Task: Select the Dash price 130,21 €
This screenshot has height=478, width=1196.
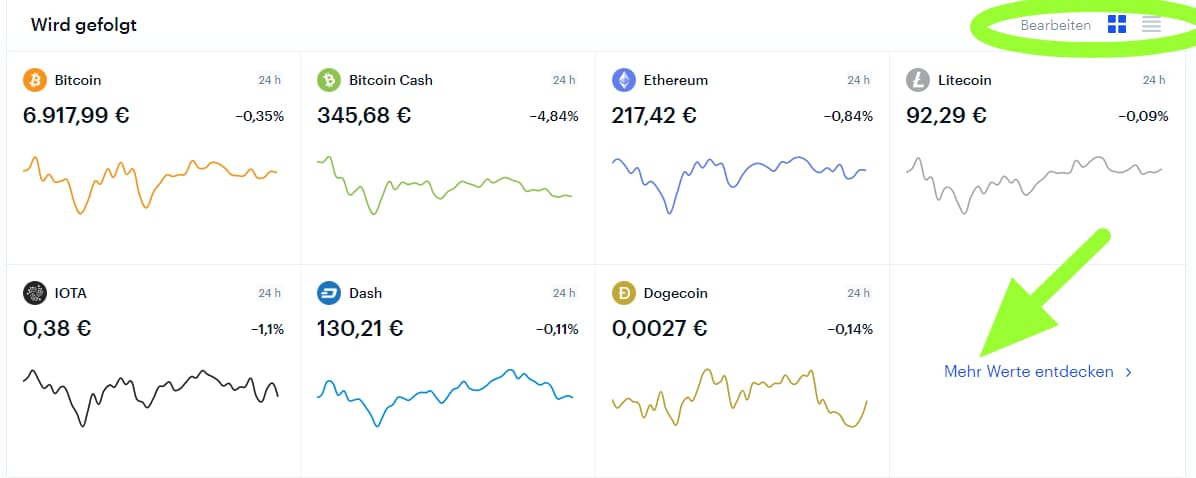Action: point(360,329)
